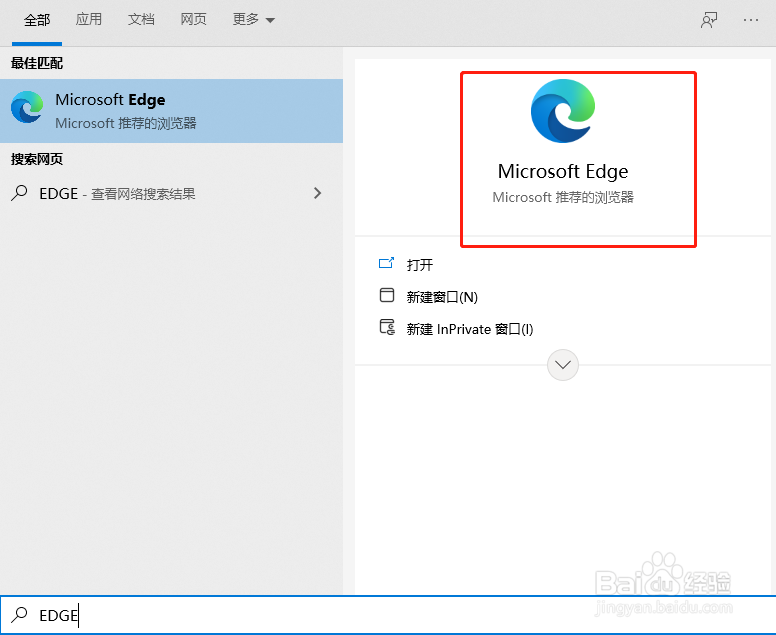Choose 新建窗口(N) action

pos(442,297)
